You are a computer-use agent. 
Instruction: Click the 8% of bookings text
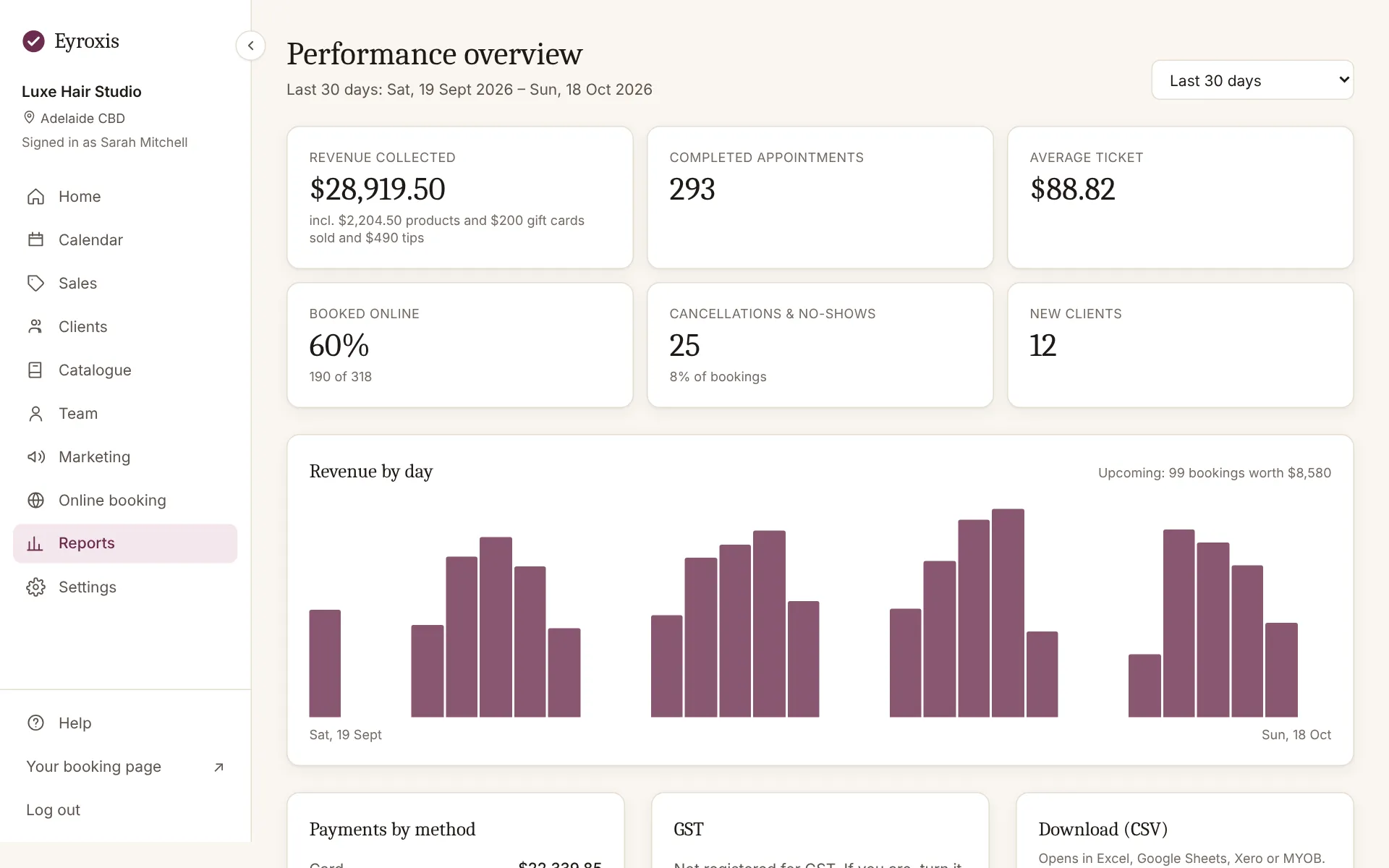click(x=718, y=377)
